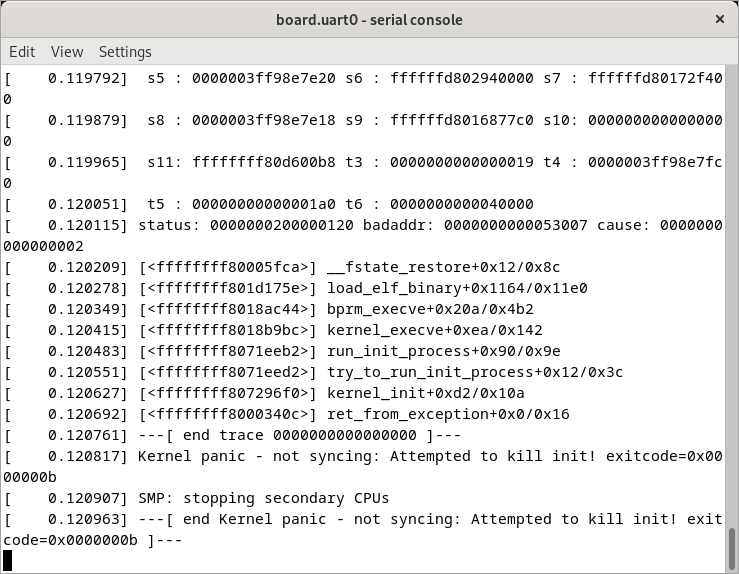739x574 pixels.
Task: Open the View menu
Action: (x=67, y=52)
